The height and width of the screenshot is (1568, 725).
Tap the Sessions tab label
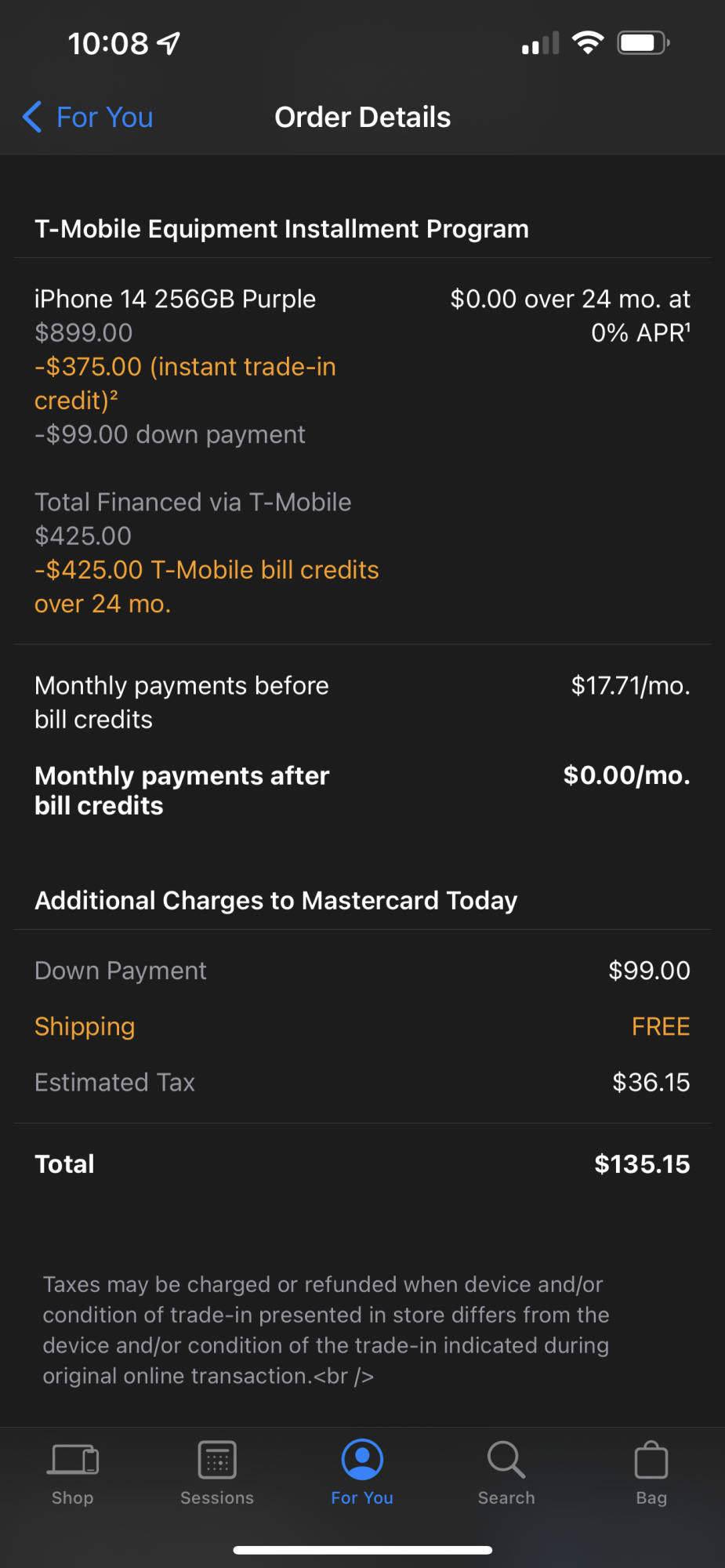tap(217, 1497)
